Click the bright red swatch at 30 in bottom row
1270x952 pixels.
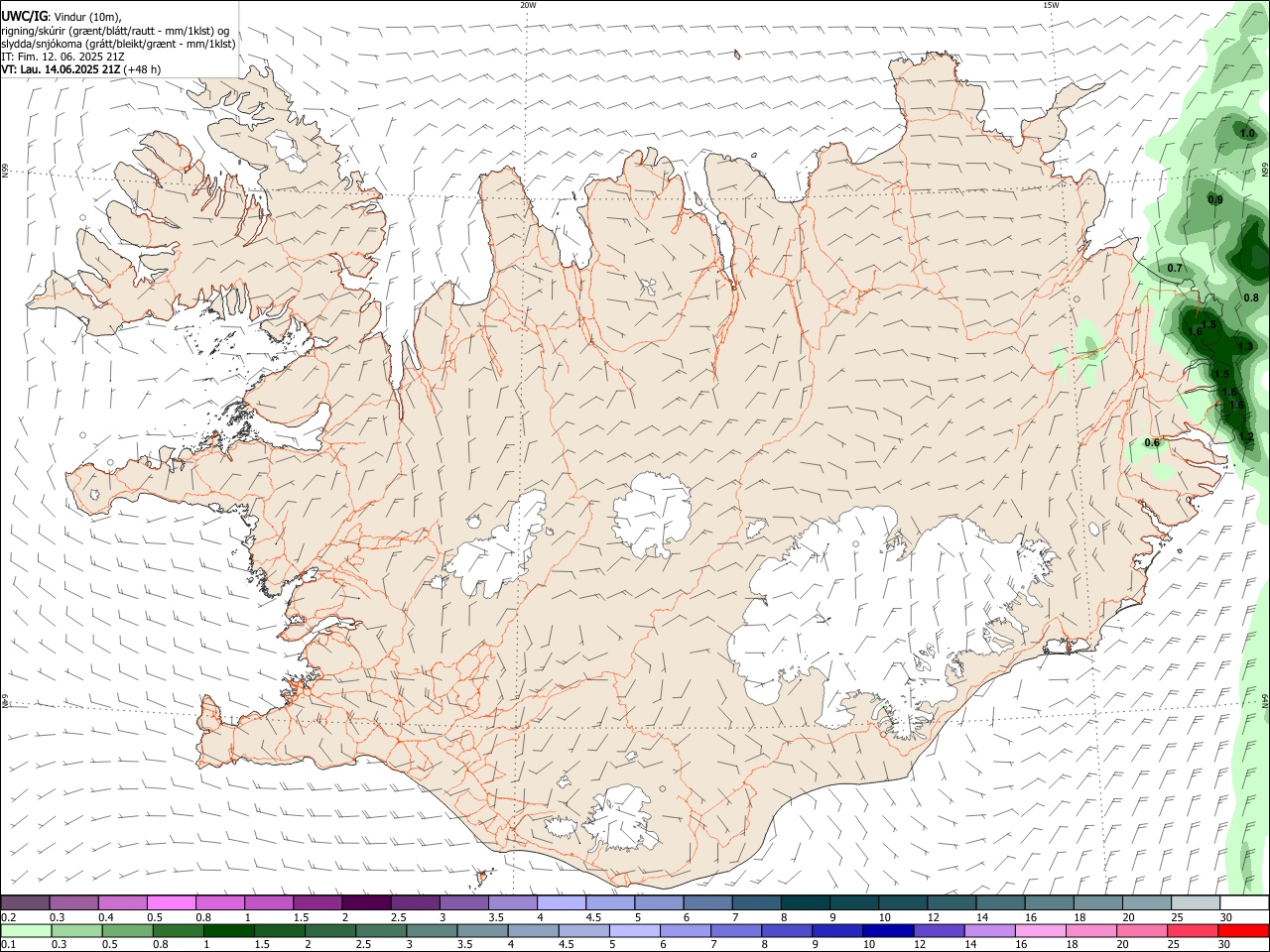click(x=1243, y=931)
